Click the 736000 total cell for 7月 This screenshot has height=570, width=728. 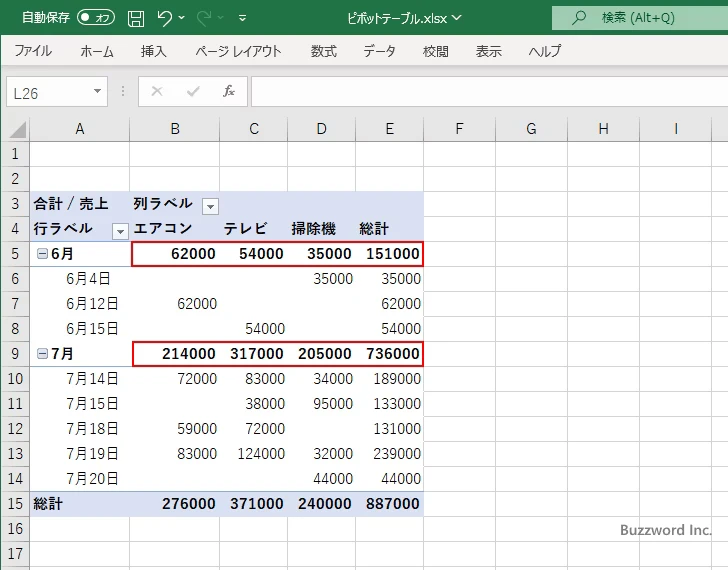coord(390,354)
